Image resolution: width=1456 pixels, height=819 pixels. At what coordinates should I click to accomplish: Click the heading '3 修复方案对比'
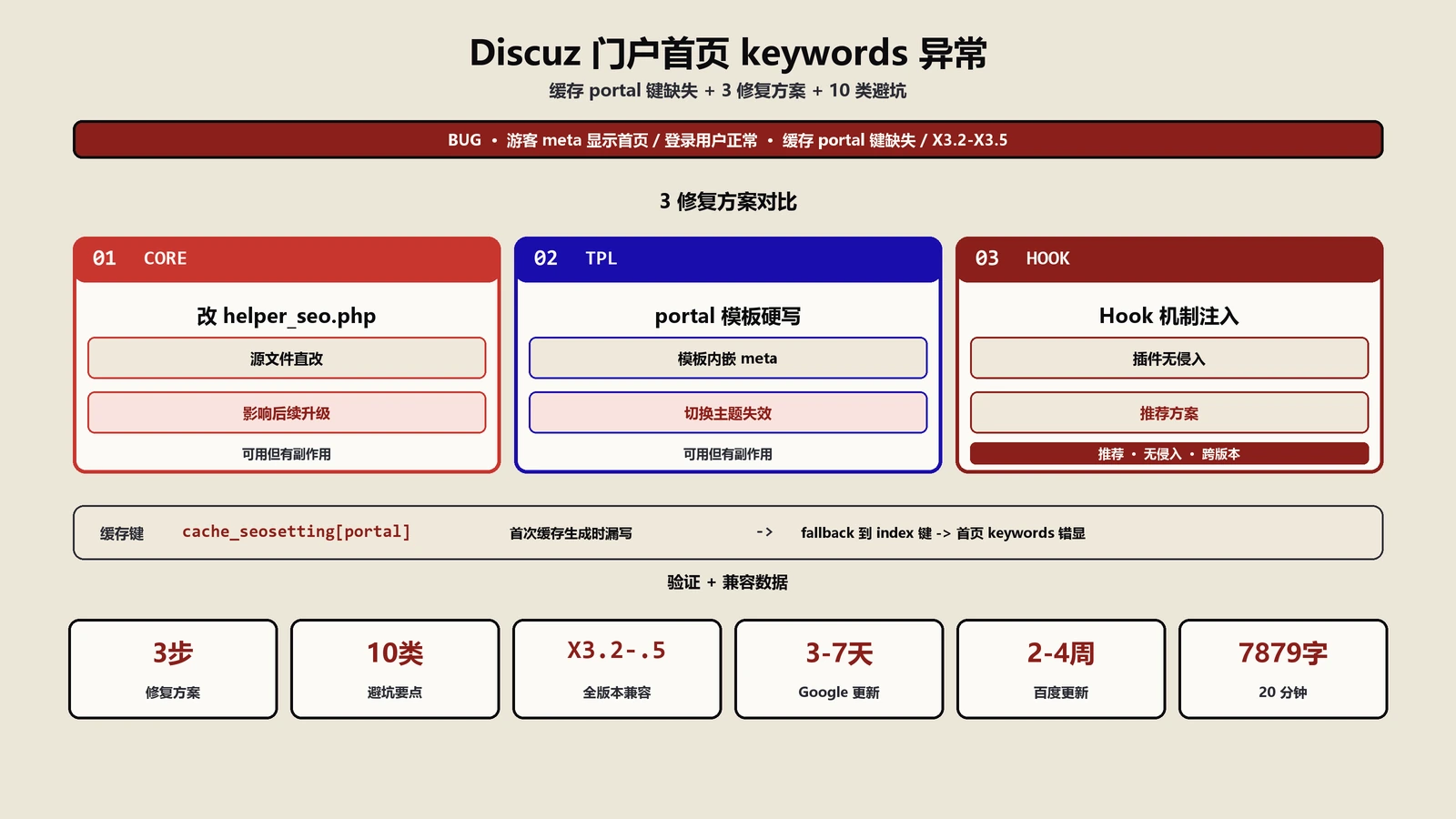pos(728,201)
